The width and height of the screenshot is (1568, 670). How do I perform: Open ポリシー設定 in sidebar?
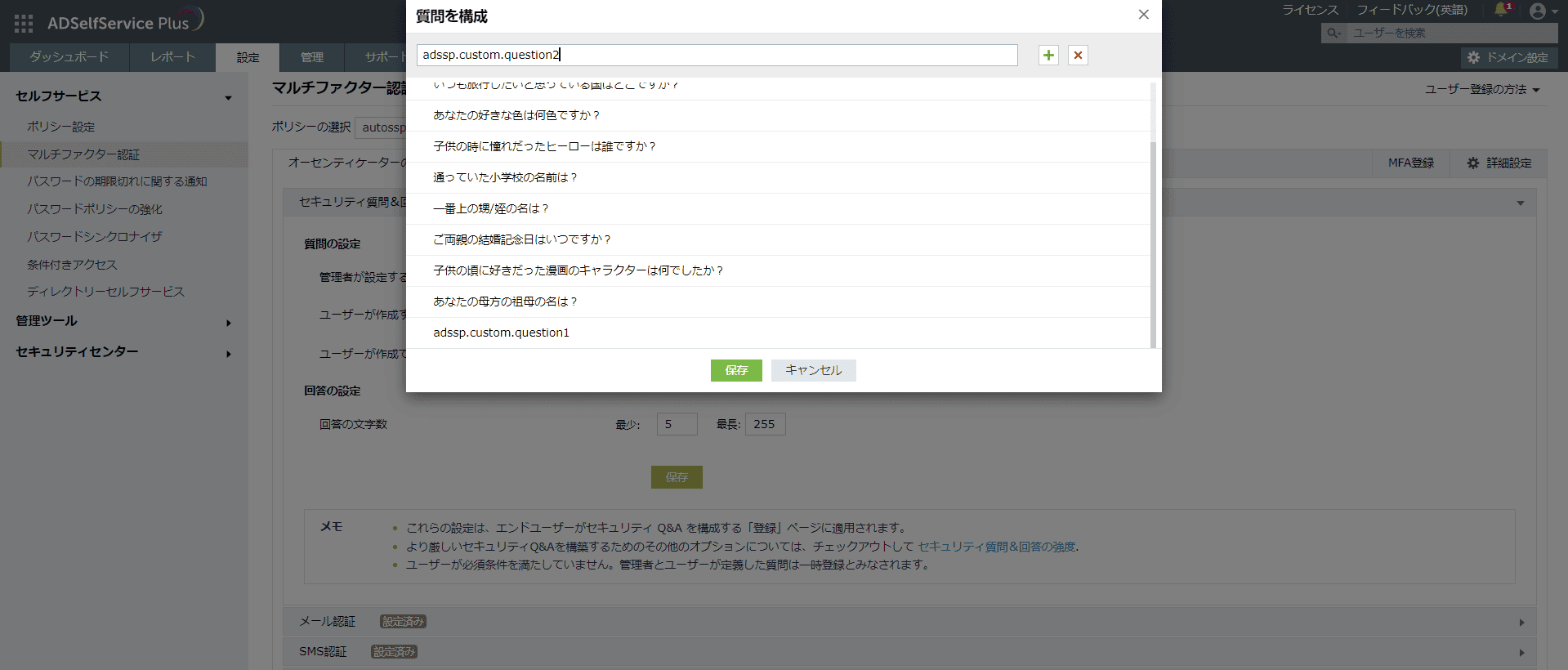click(x=60, y=127)
